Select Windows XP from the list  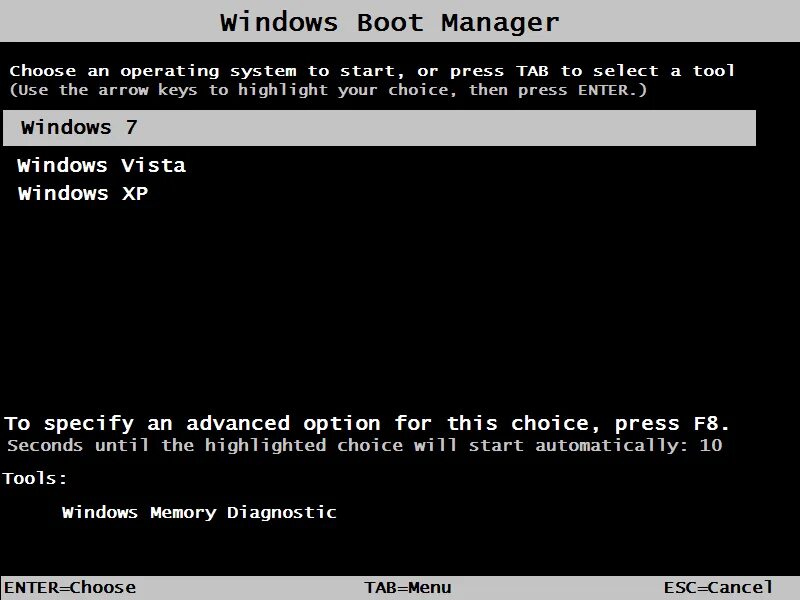coord(83,193)
